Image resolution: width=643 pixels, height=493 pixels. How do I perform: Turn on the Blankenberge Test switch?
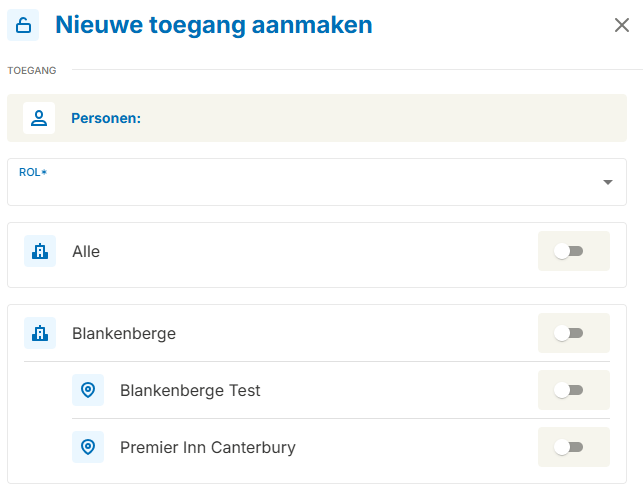(x=570, y=390)
